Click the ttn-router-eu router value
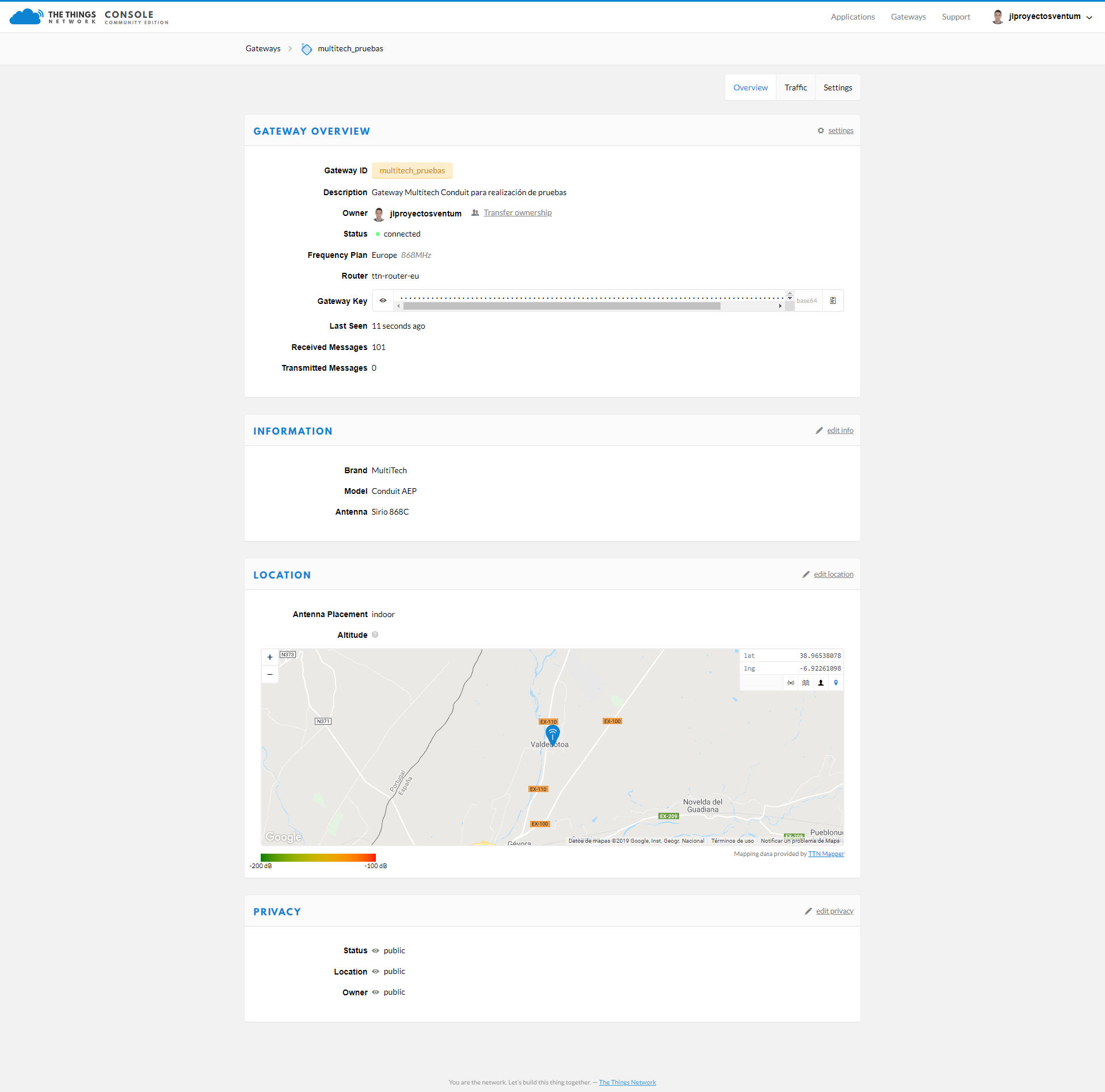Viewport: 1105px width, 1092px height. 395,276
